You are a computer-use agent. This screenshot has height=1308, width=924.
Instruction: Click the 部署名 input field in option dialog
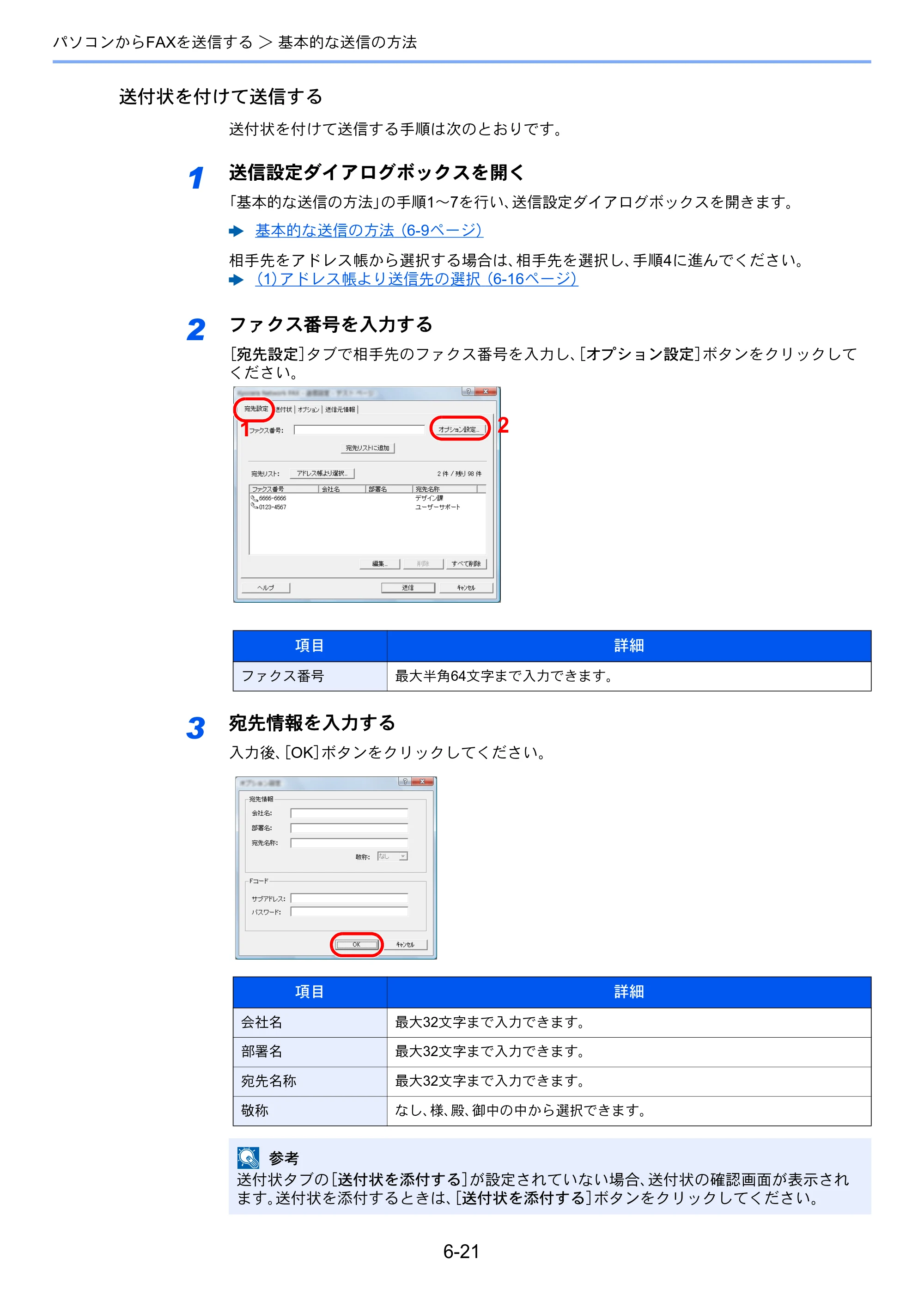pos(349,828)
